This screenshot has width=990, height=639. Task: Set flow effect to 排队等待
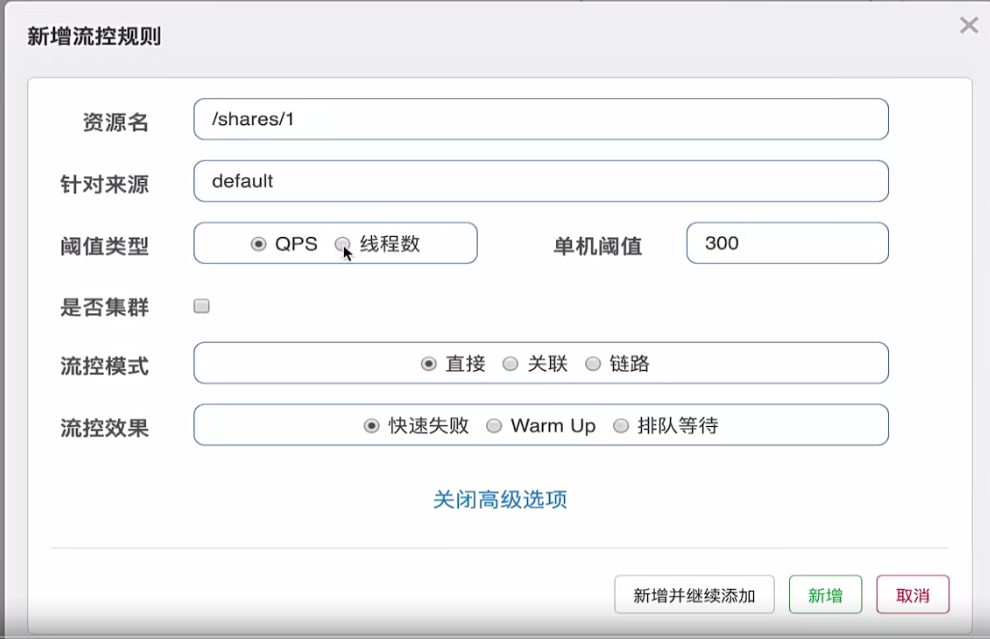(621, 426)
